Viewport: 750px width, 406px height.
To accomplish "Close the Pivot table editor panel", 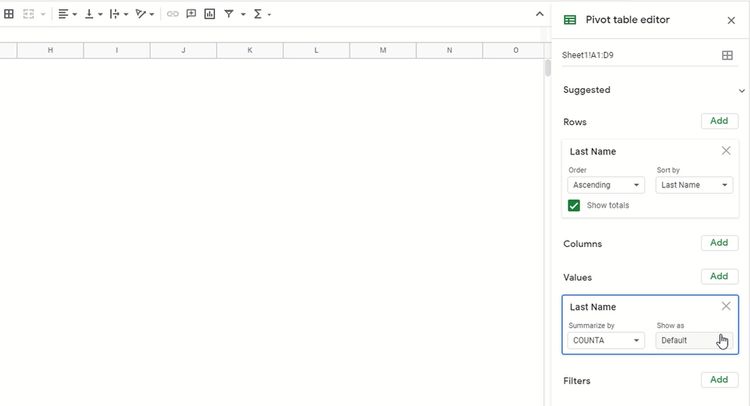I will tap(731, 20).
